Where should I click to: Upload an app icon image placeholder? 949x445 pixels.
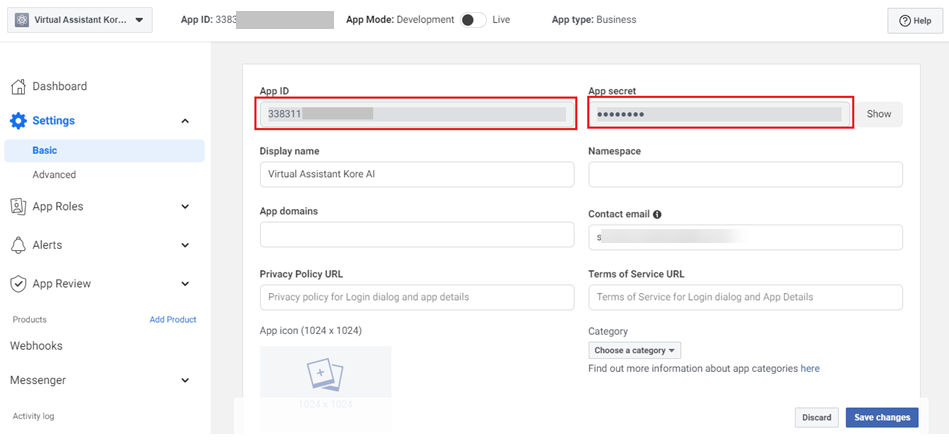325,376
